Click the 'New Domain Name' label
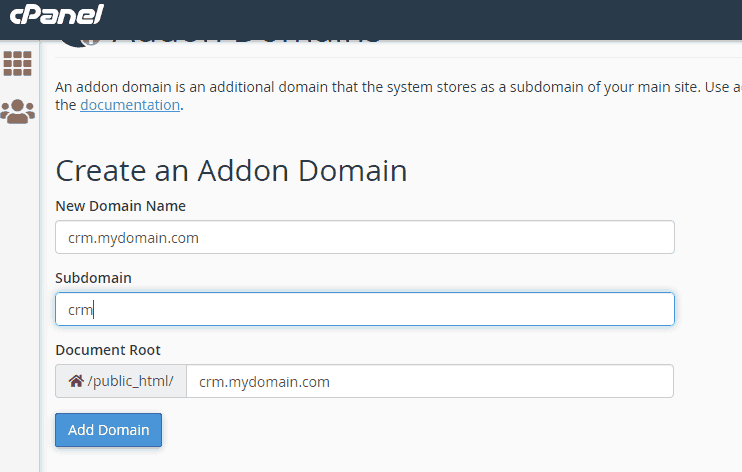The width and height of the screenshot is (742, 472). click(121, 206)
